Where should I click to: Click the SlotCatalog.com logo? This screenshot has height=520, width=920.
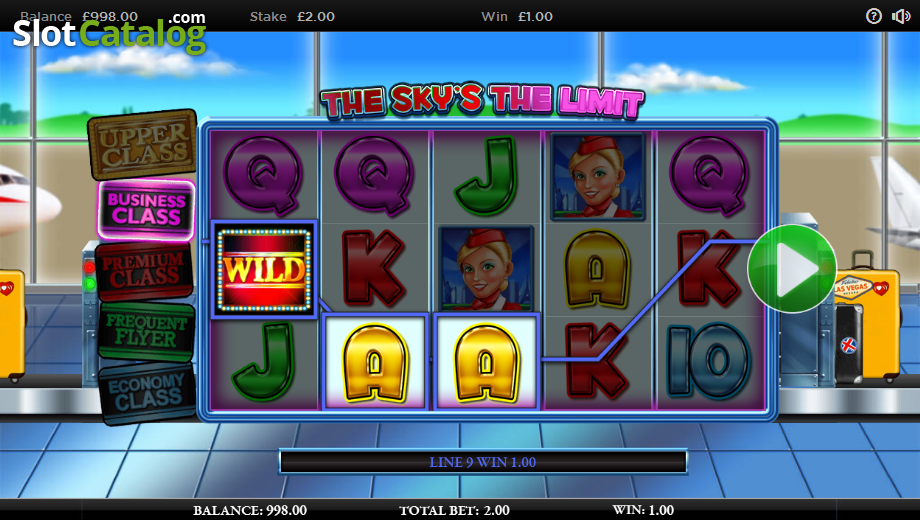click(x=110, y=32)
